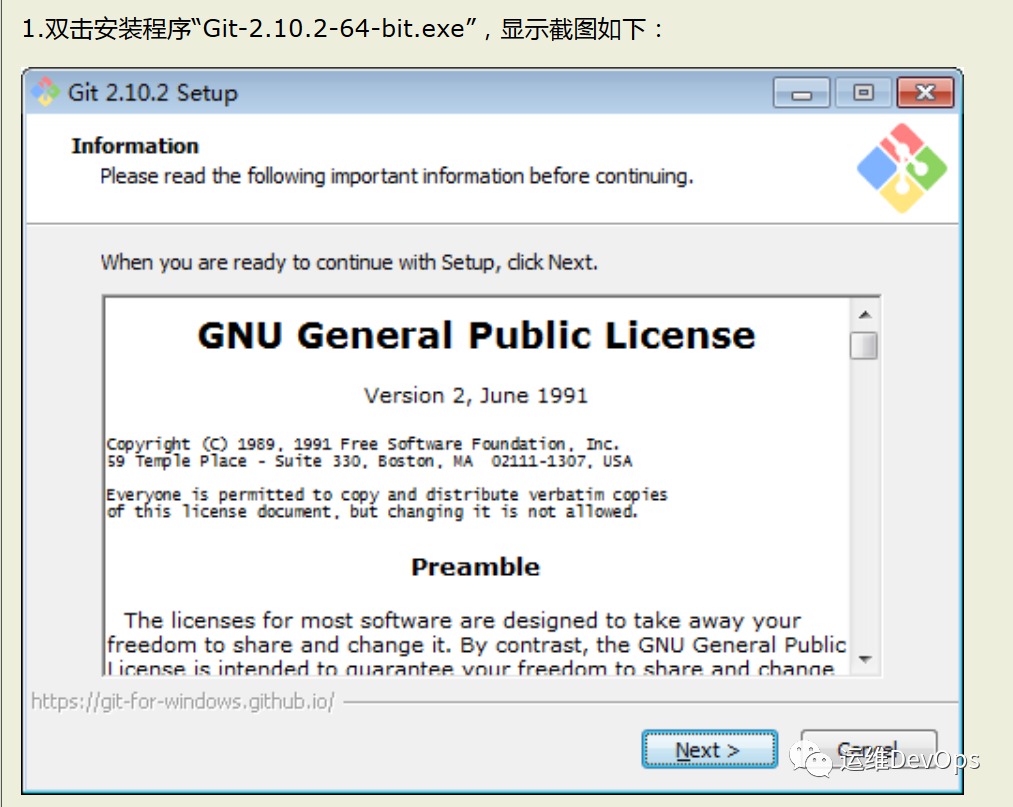
Task: Click "When you are ready to continue" text
Action: coord(350,262)
